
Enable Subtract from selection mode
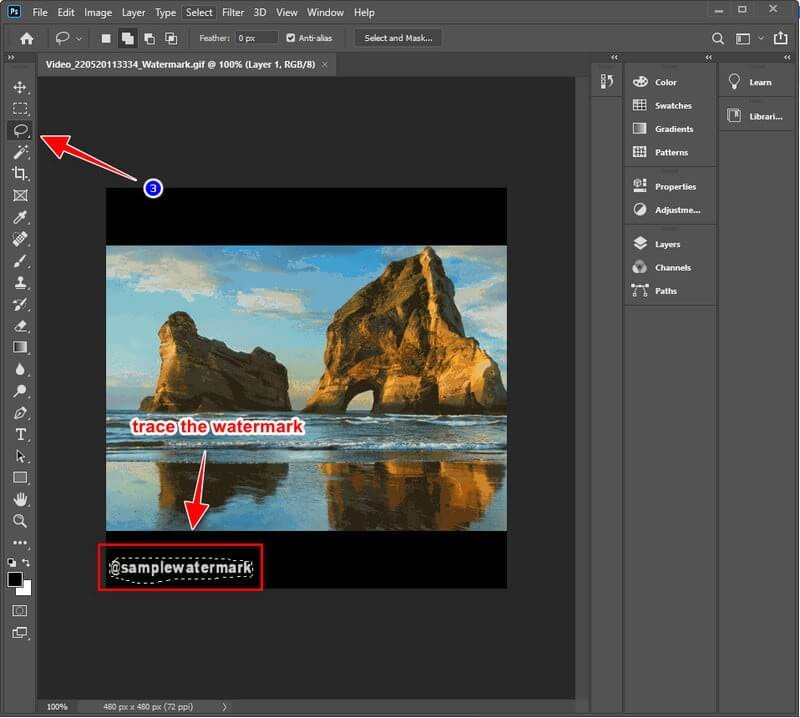pyautogui.click(x=150, y=37)
